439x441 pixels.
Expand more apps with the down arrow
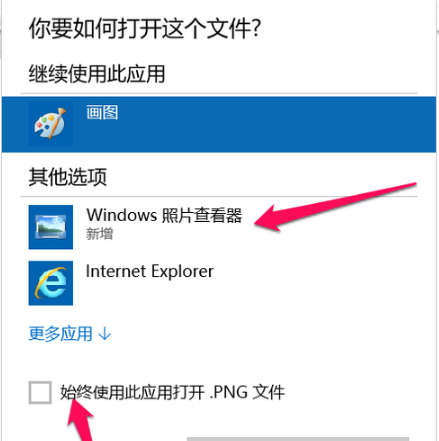coord(105,334)
